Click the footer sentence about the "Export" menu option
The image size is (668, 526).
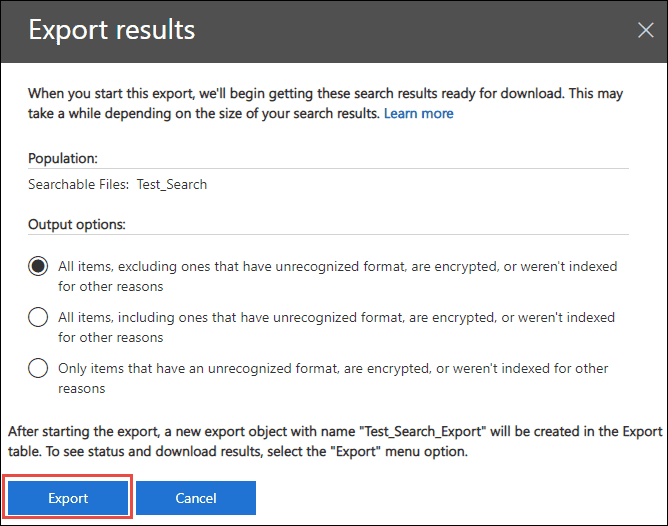pos(250,451)
